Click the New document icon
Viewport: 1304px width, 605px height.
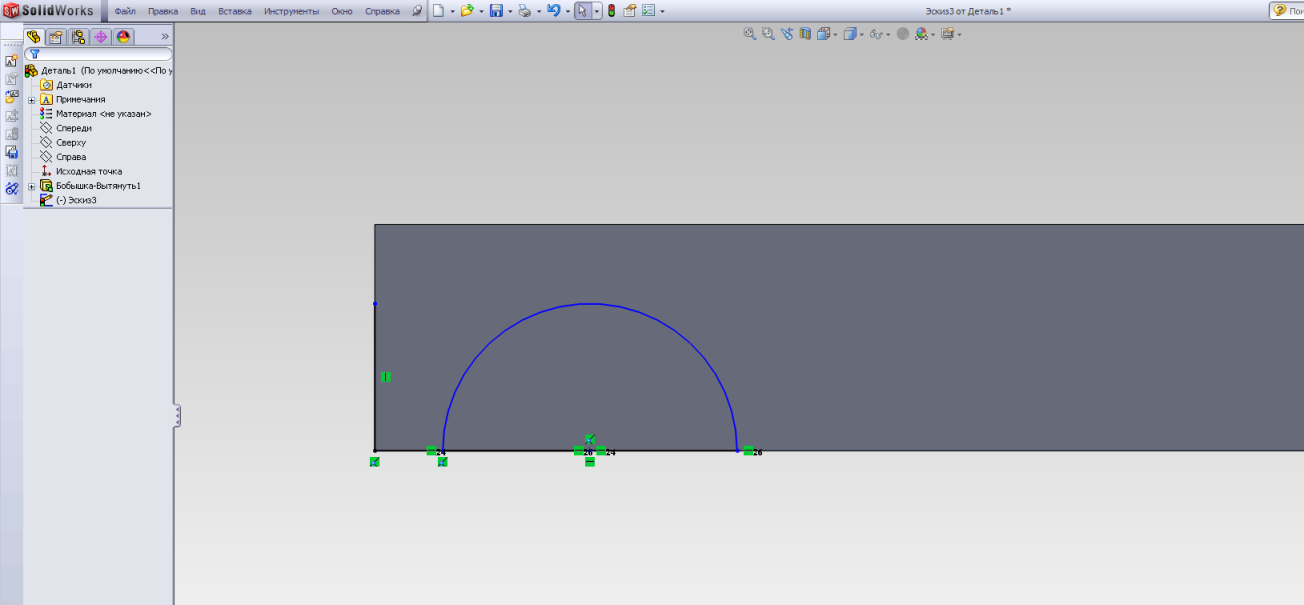click(x=438, y=11)
